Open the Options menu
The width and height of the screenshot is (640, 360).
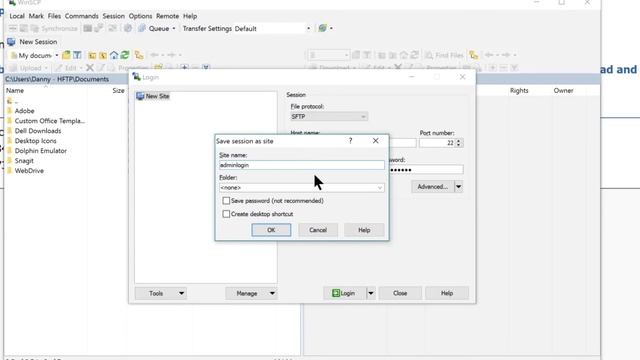tap(140, 16)
